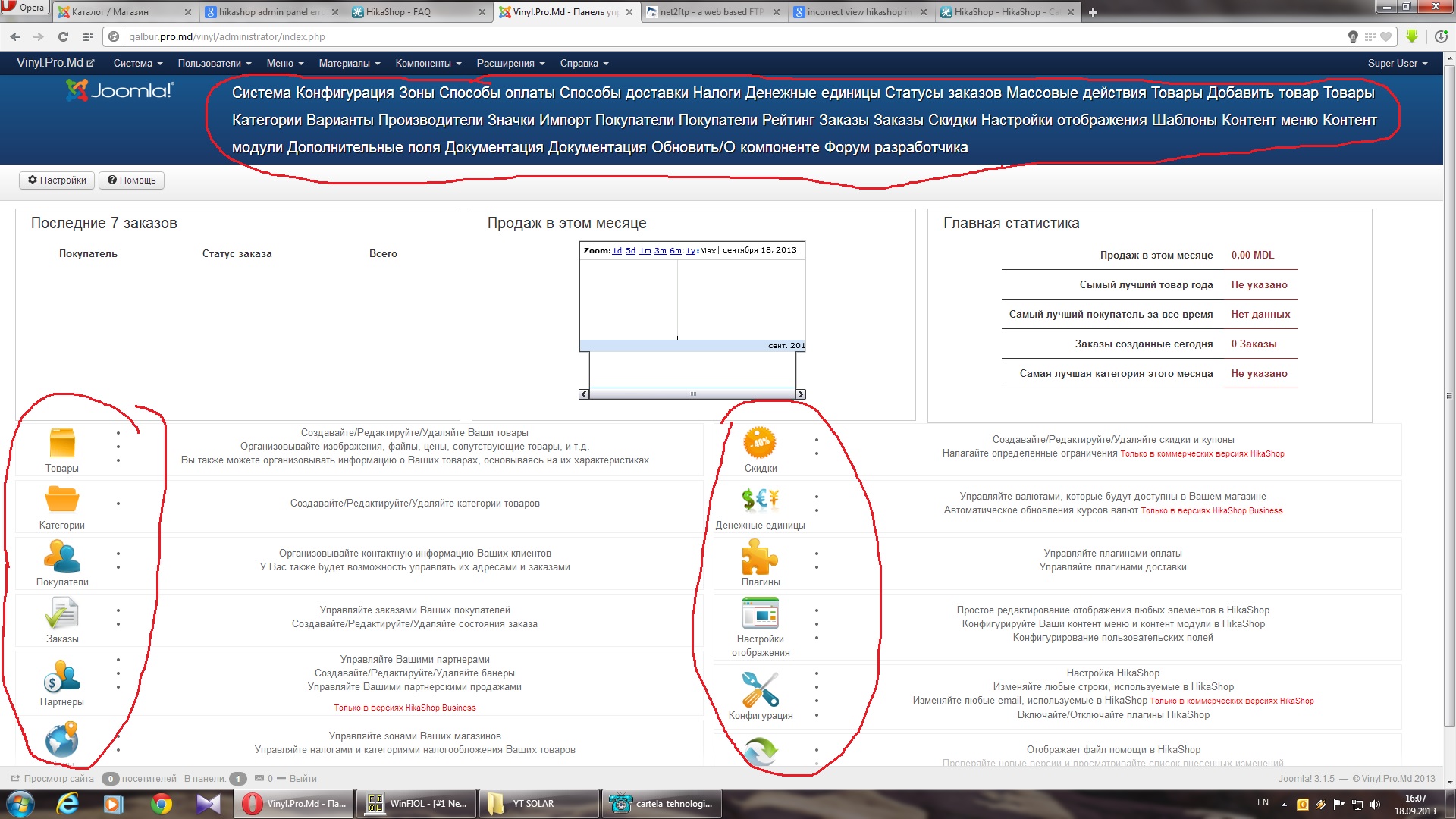This screenshot has width=1456, height=819.
Task: Open the Super User dropdown
Action: pos(1397,64)
